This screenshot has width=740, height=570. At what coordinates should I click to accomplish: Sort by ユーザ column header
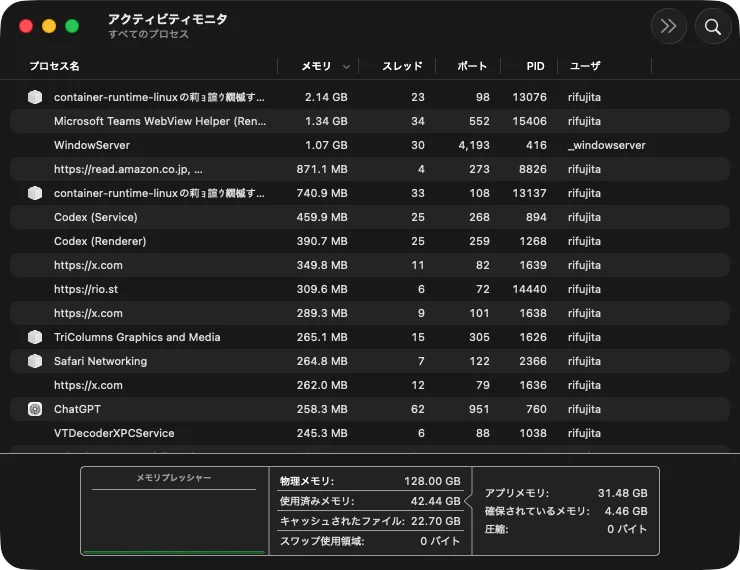click(585, 66)
